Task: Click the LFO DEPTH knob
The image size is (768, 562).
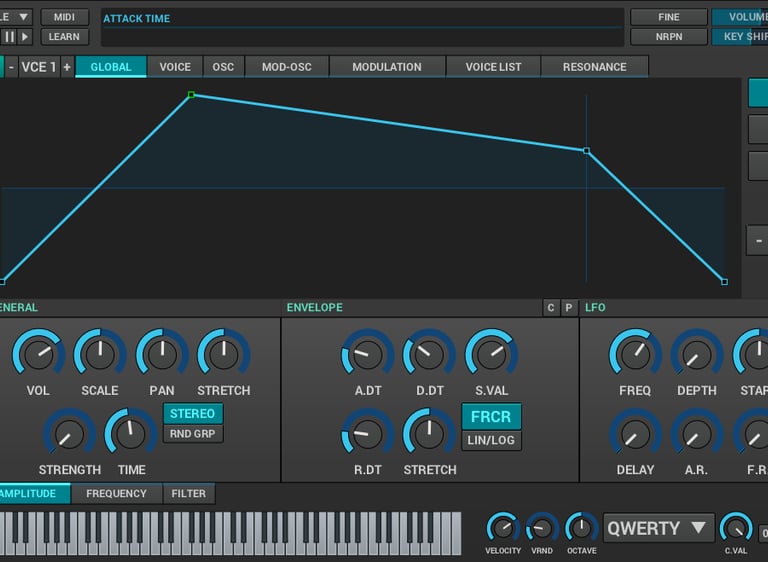Action: coord(697,354)
